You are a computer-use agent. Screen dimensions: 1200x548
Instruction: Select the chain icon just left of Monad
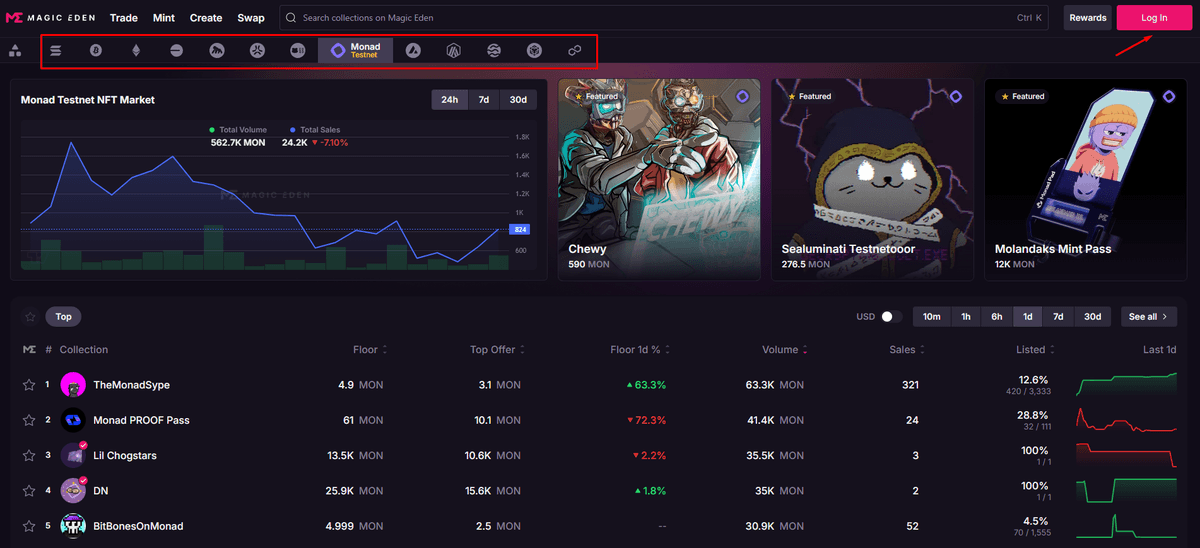298,50
